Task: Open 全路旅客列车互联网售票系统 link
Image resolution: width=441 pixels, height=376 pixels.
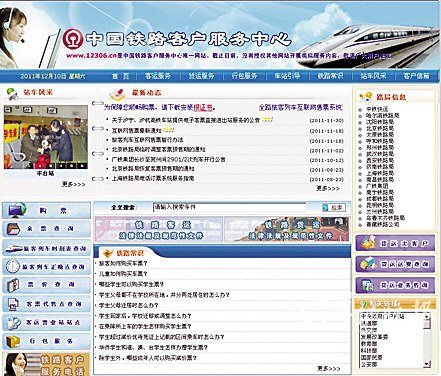Action: click(300, 108)
